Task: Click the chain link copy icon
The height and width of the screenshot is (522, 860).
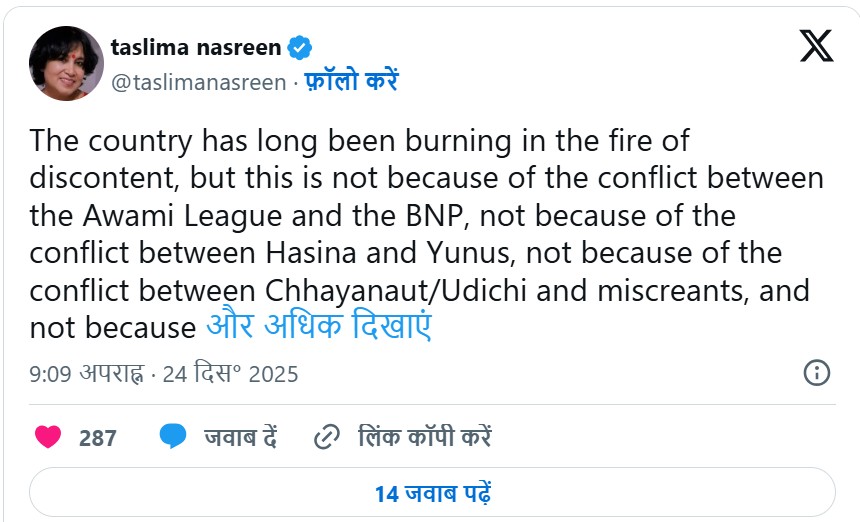Action: (326, 437)
